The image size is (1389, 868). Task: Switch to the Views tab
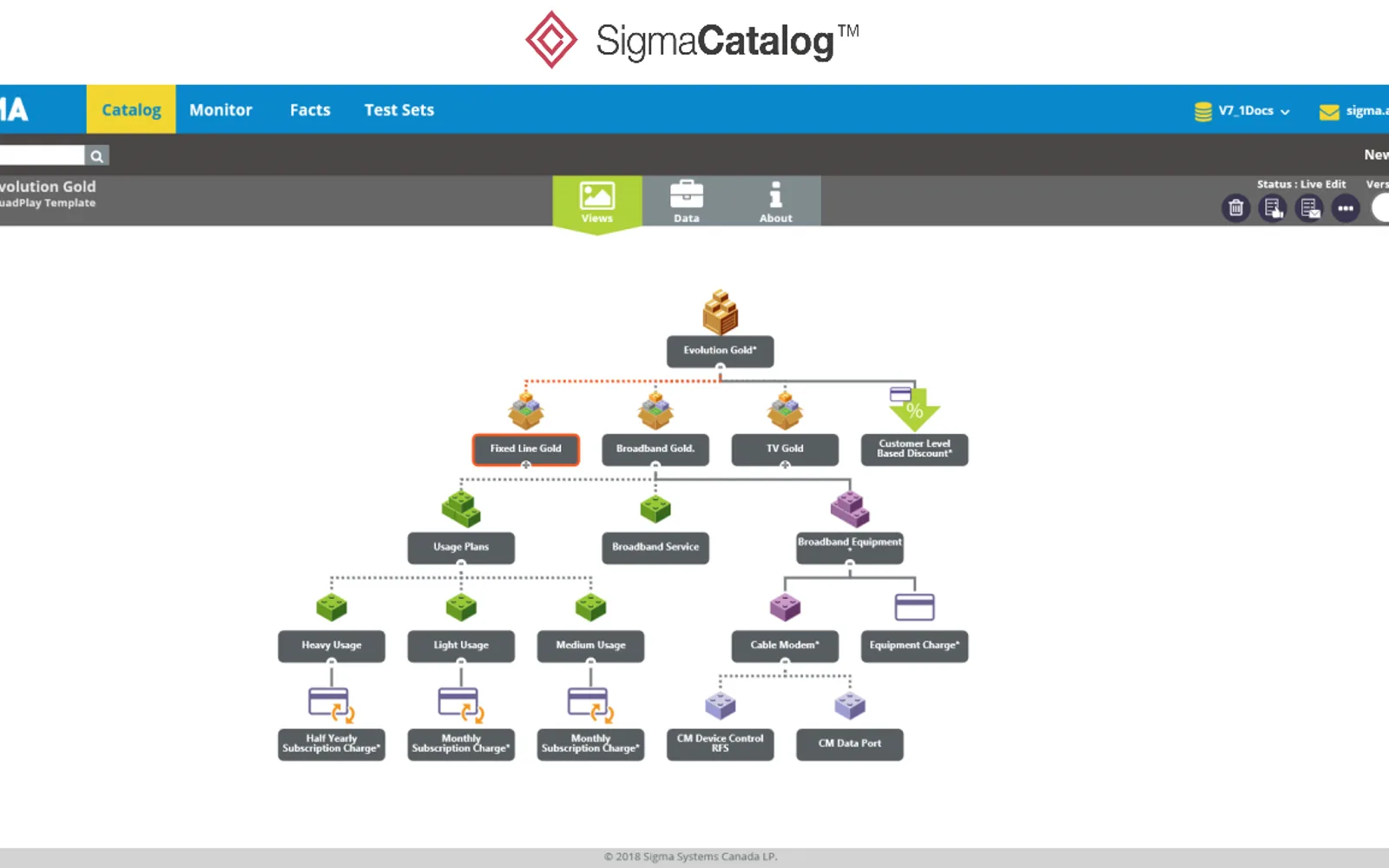(x=597, y=202)
